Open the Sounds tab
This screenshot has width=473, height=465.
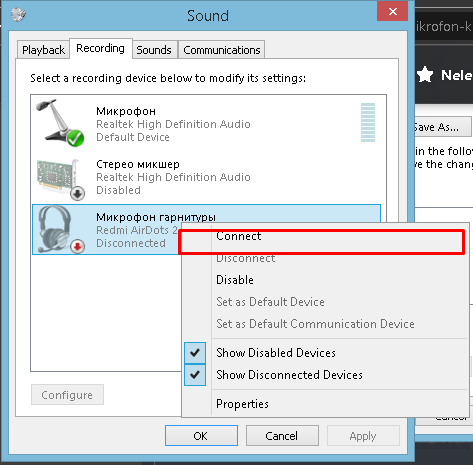[x=154, y=50]
